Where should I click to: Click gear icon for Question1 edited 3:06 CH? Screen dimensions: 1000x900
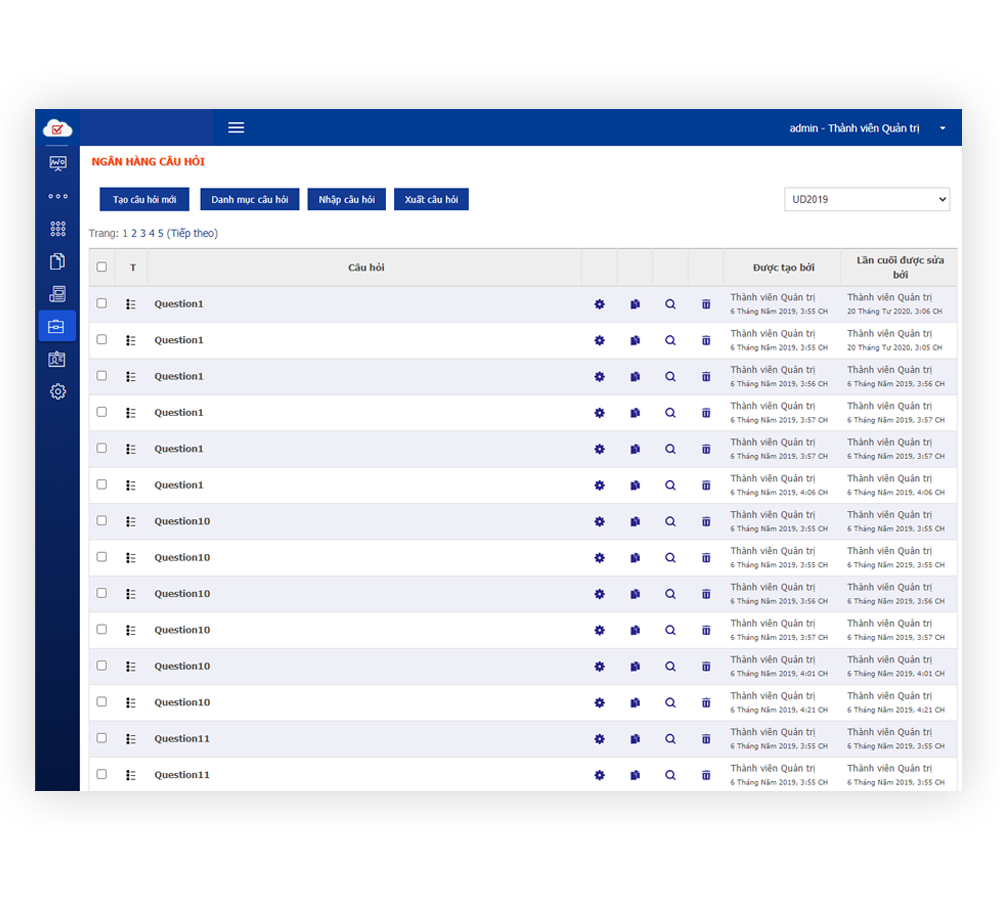tap(599, 304)
